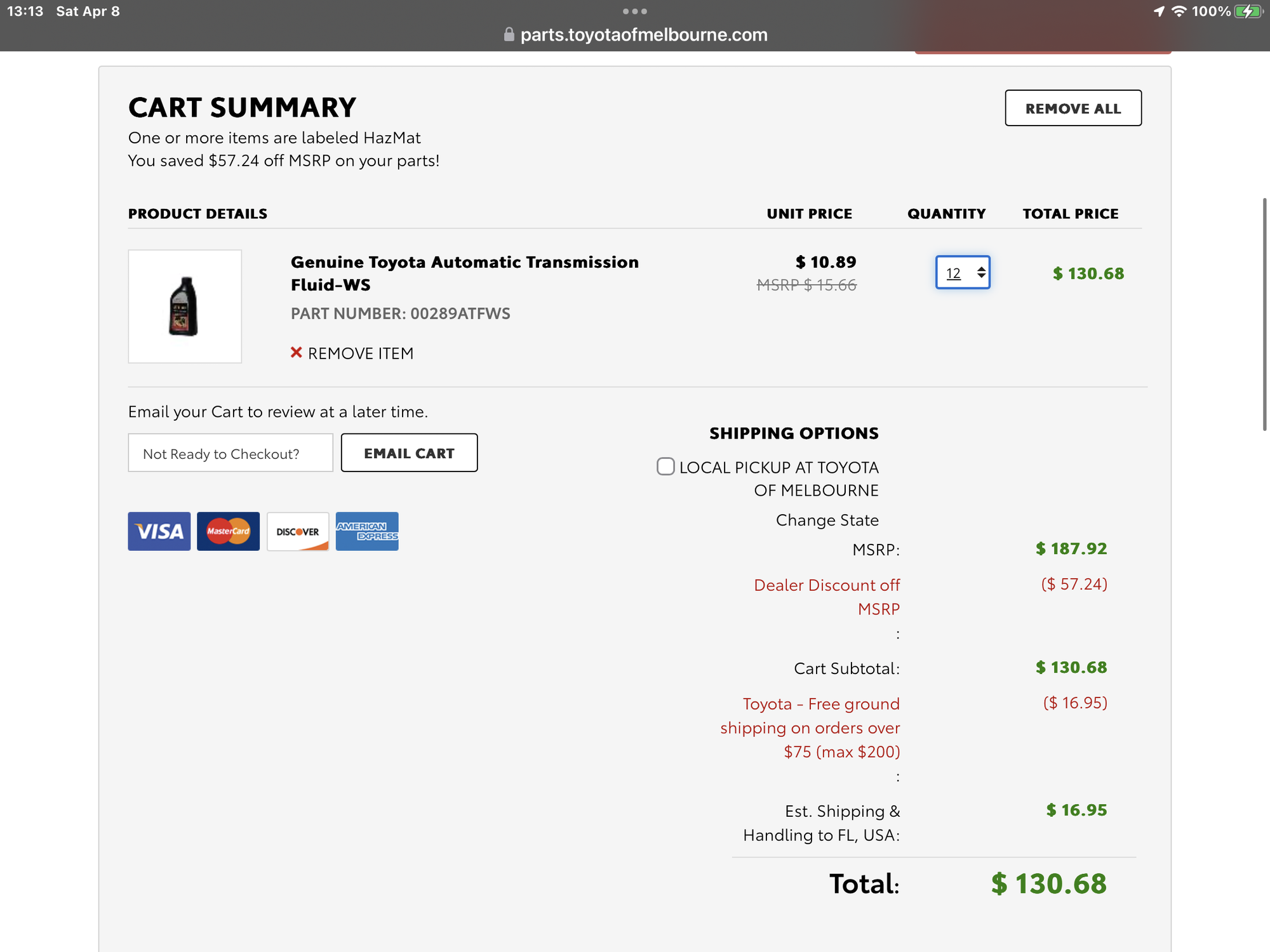Image resolution: width=1270 pixels, height=952 pixels.
Task: Tap the Wi-Fi status icon
Action: (x=1179, y=11)
